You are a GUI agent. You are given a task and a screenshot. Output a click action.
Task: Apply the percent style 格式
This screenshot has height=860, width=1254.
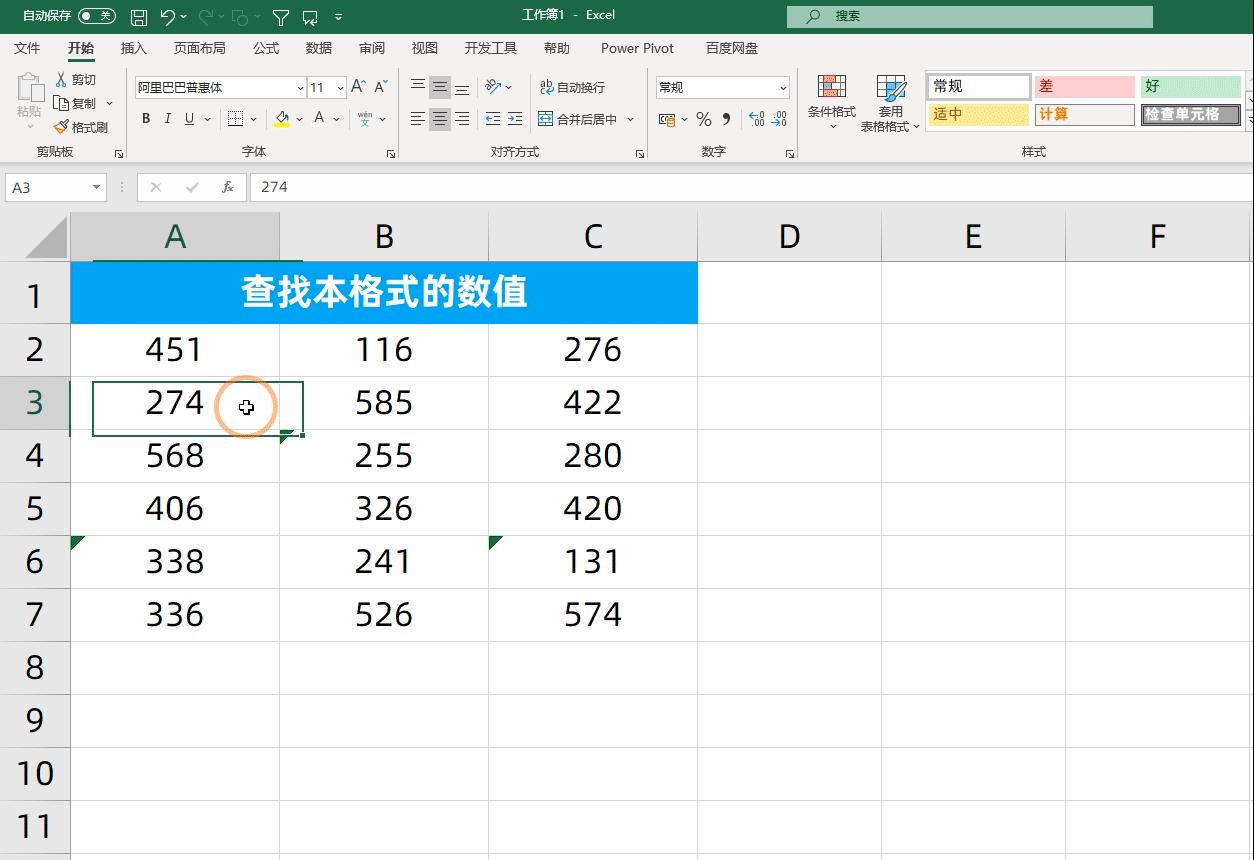[x=703, y=119]
